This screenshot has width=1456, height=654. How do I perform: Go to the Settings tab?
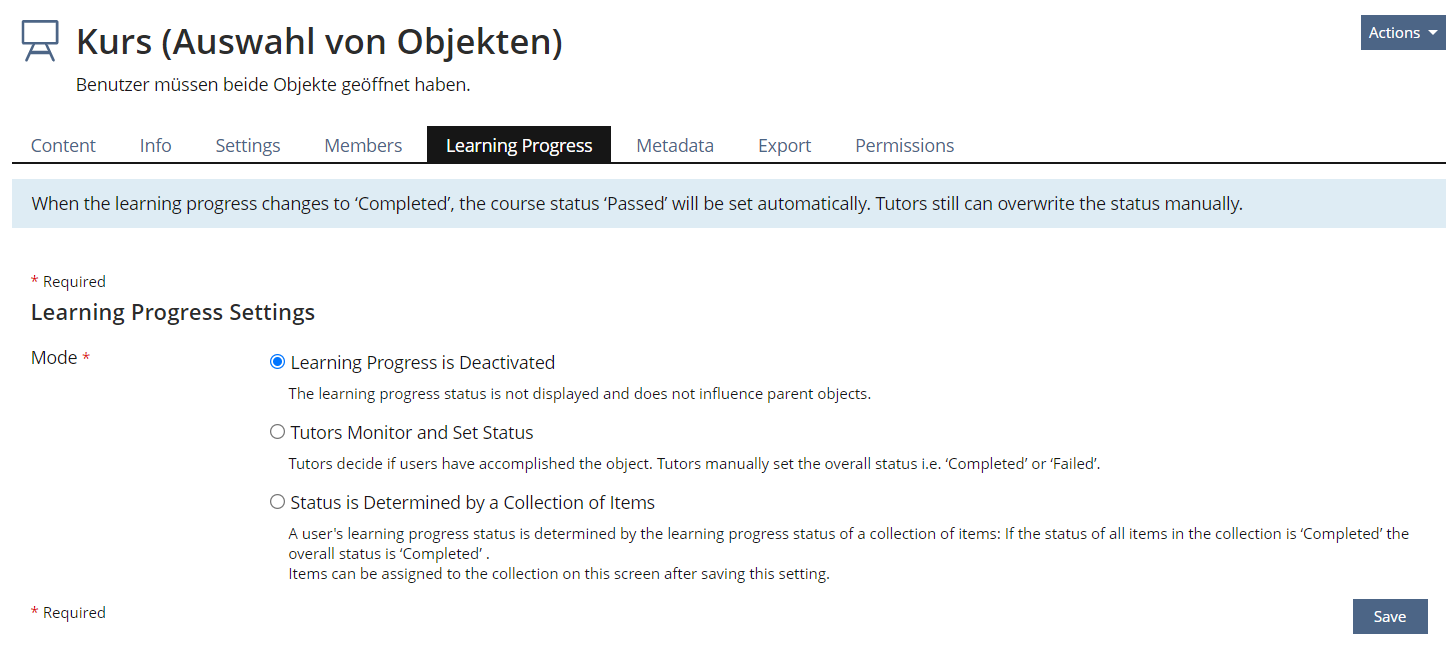click(x=248, y=146)
